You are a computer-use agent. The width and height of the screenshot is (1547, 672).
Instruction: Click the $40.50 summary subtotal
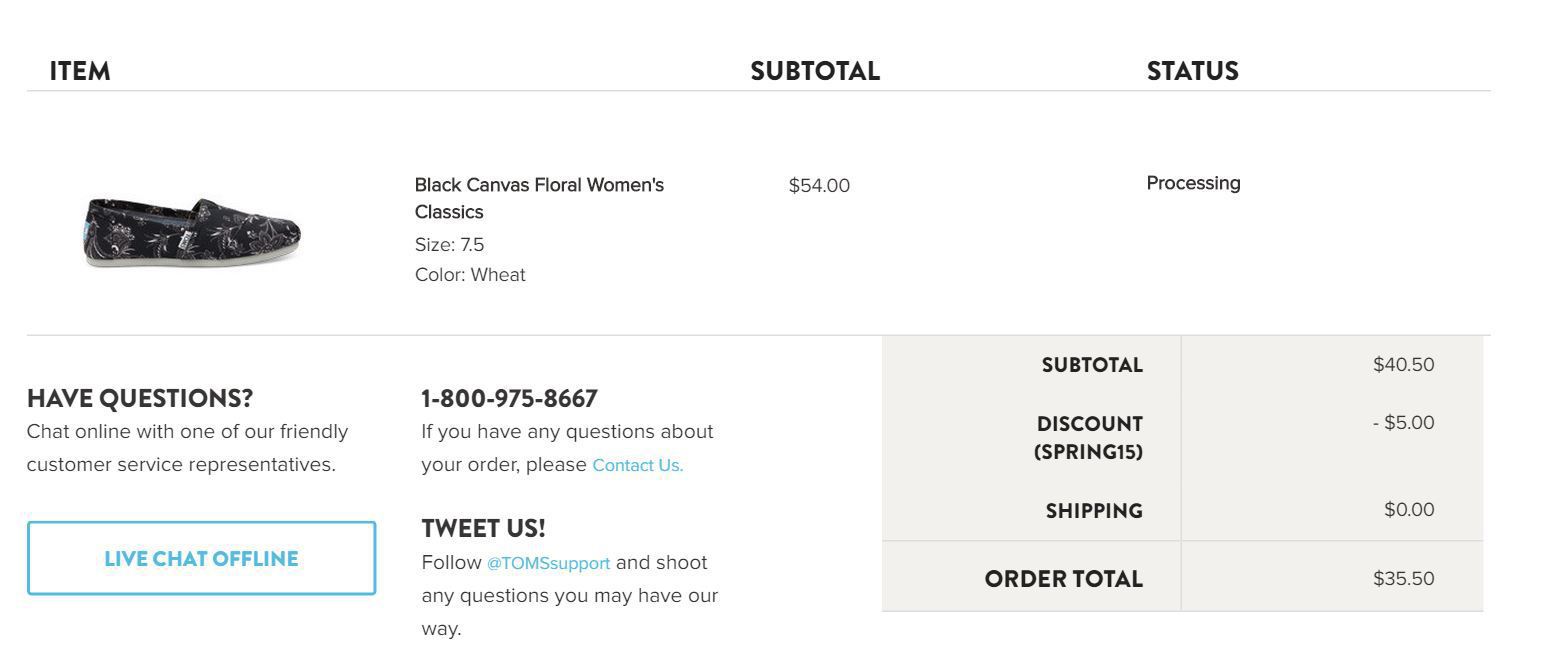pos(1403,364)
